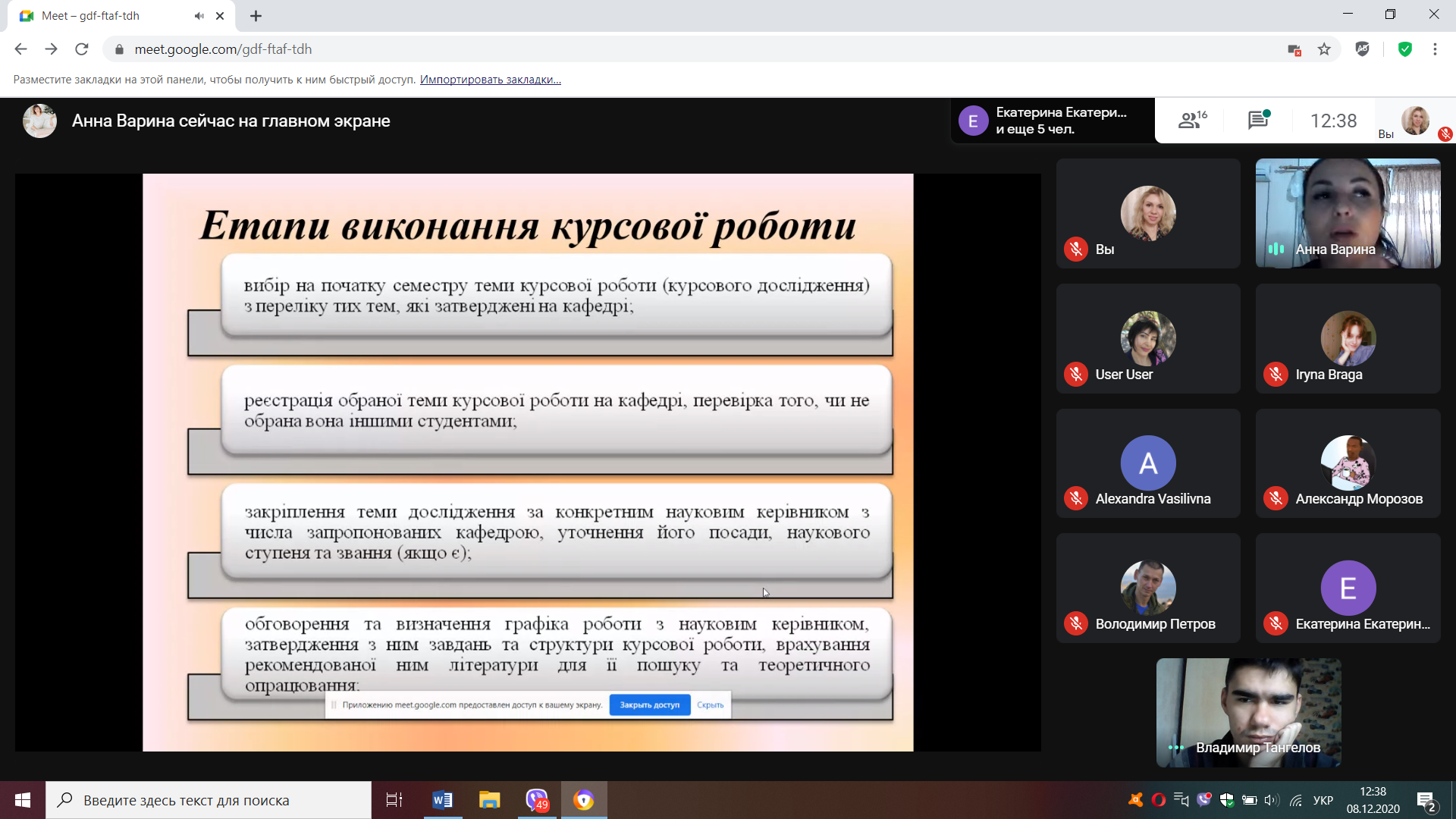Open Viber from the taskbar
Image resolution: width=1456 pixels, height=819 pixels.
click(x=536, y=800)
